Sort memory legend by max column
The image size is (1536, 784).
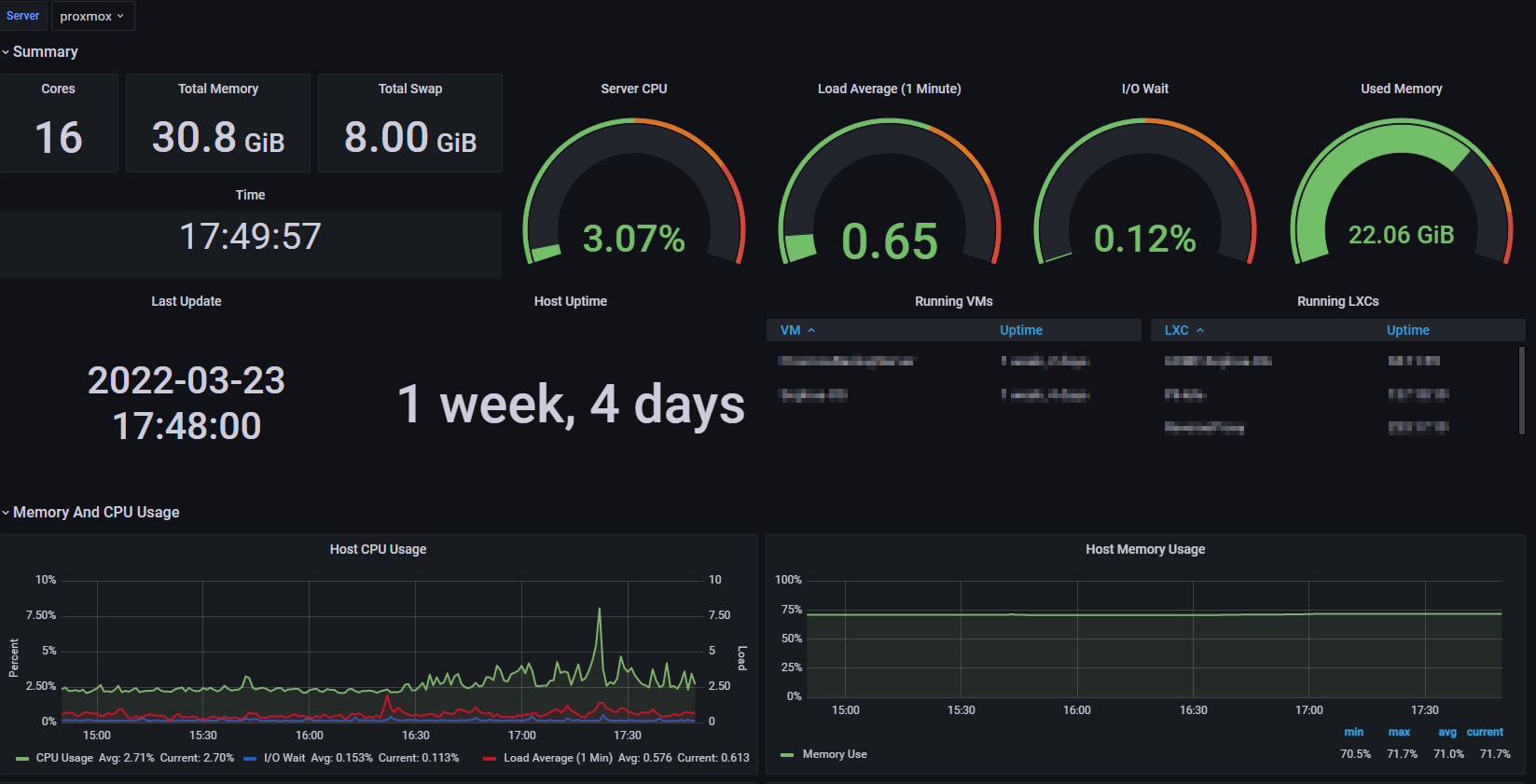pos(1399,732)
